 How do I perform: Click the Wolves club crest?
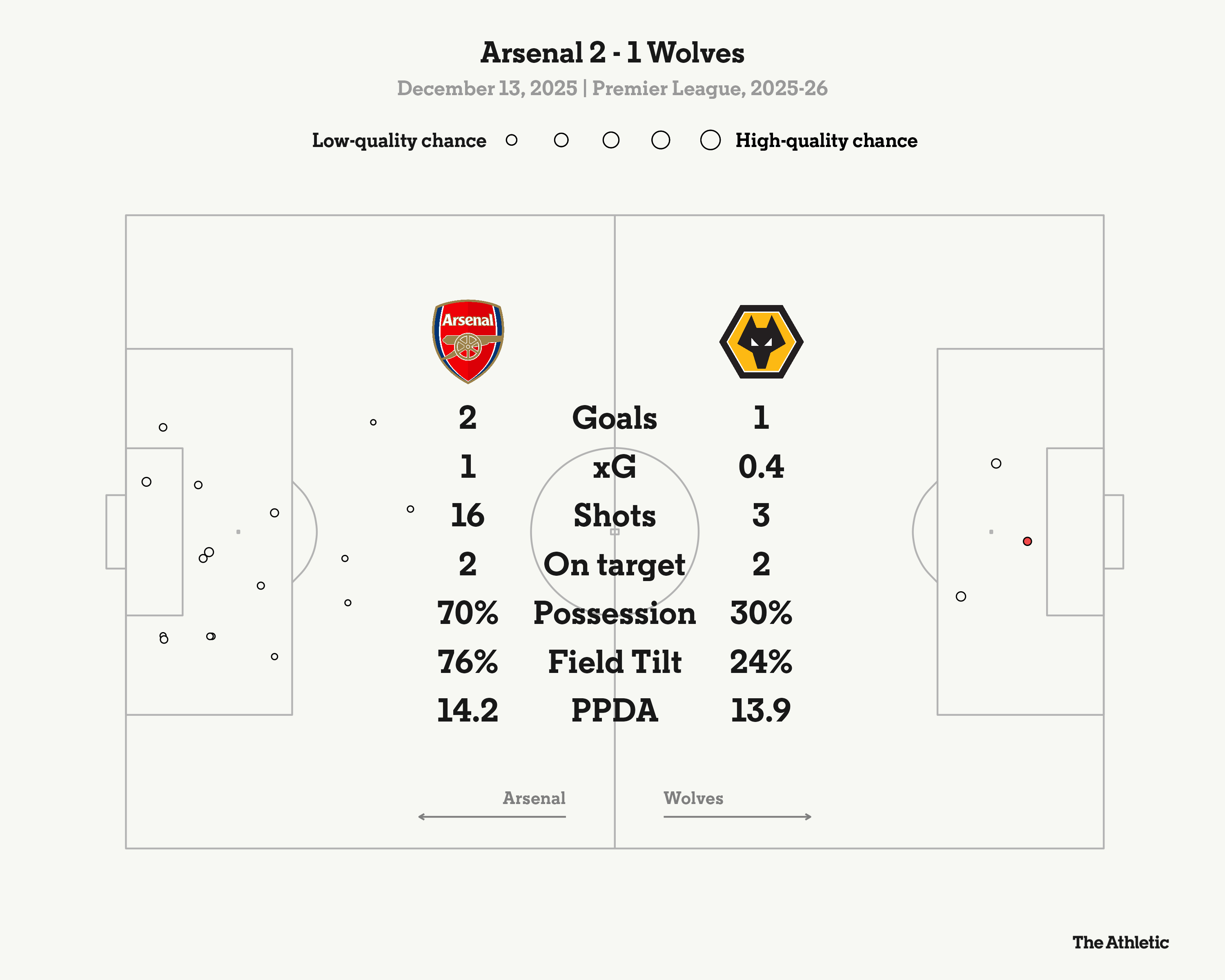click(761, 341)
